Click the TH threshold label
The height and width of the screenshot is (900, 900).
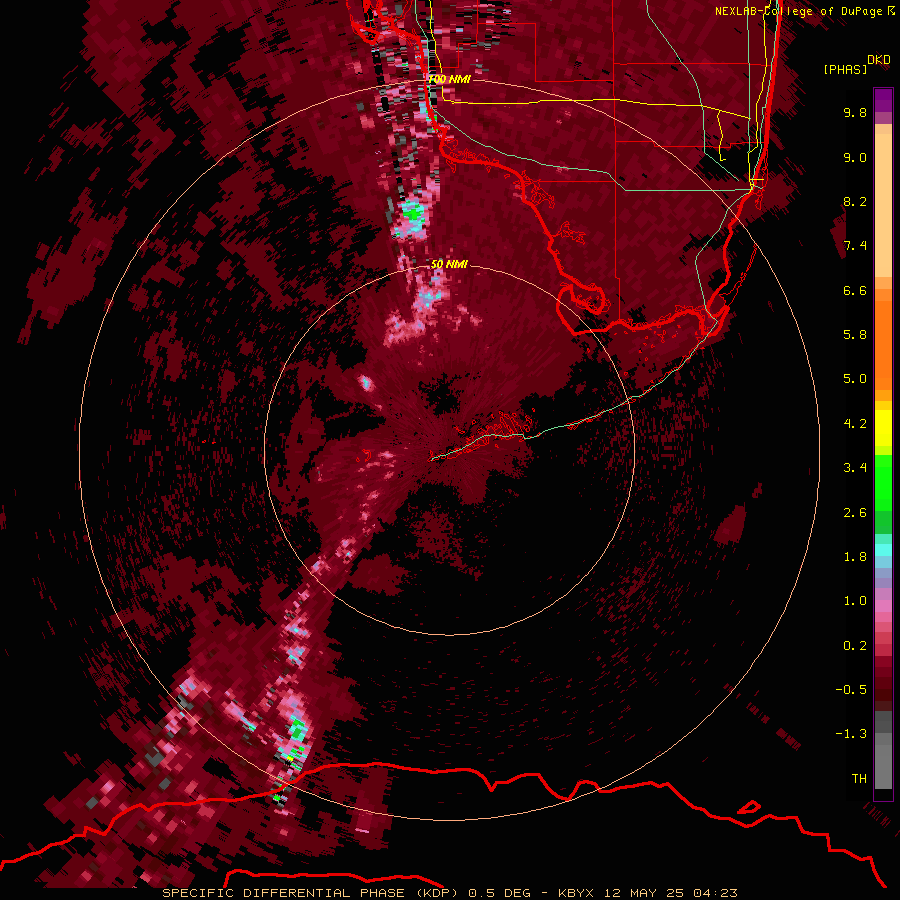(x=859, y=779)
